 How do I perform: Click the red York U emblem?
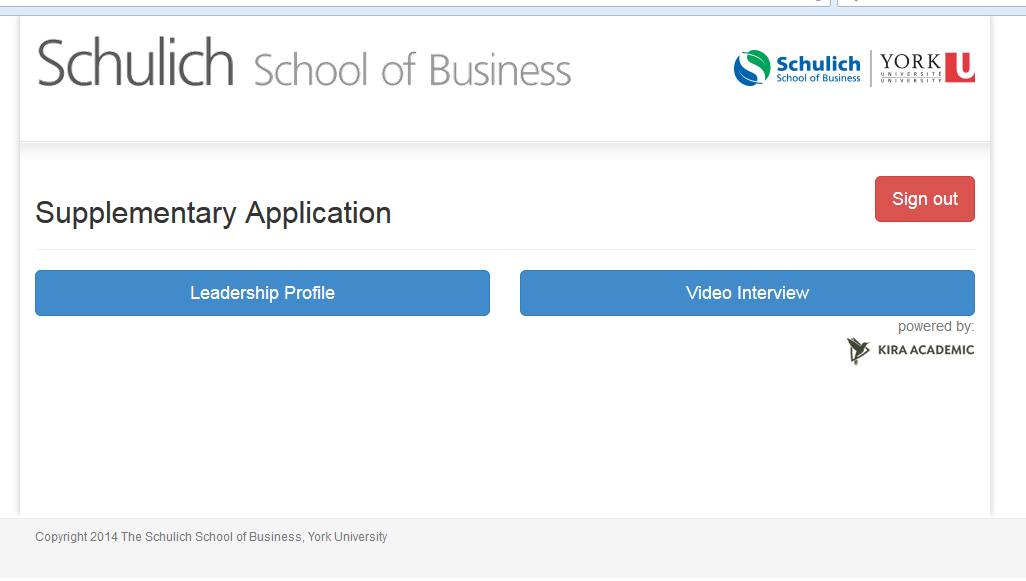click(960, 67)
